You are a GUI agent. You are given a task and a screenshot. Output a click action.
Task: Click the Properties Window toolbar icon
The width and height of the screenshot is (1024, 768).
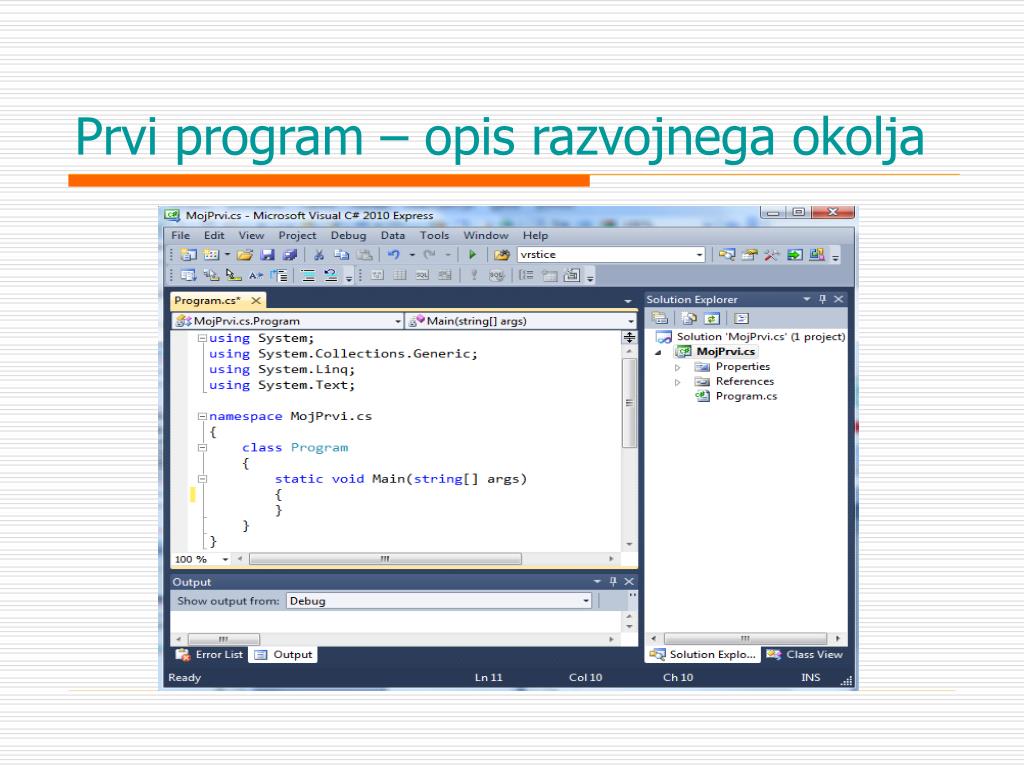749,255
